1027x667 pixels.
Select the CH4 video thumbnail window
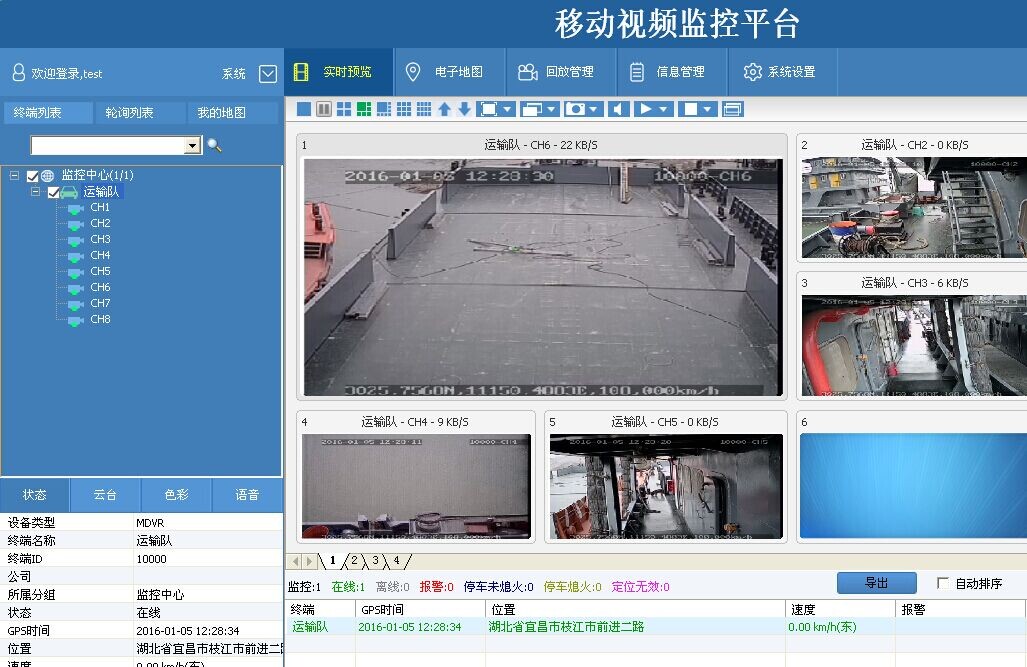tap(416, 486)
